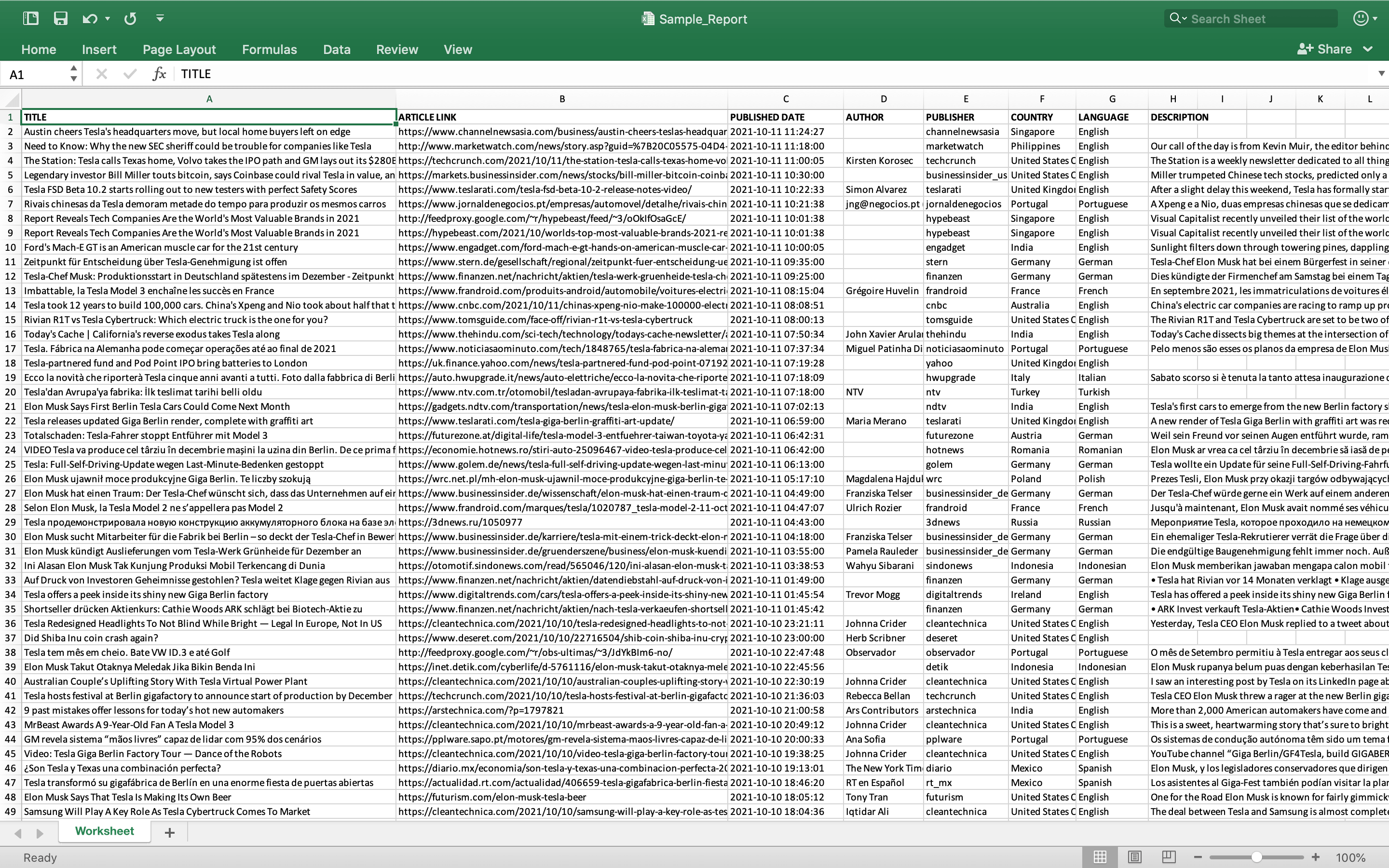Select author cell 'Kirsten Korosec'
The height and width of the screenshot is (868, 1389).
(x=884, y=161)
